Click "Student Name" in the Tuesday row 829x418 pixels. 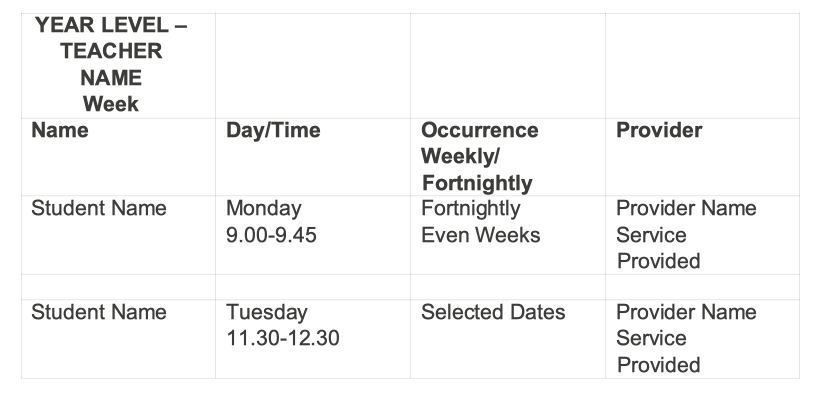click(x=99, y=312)
